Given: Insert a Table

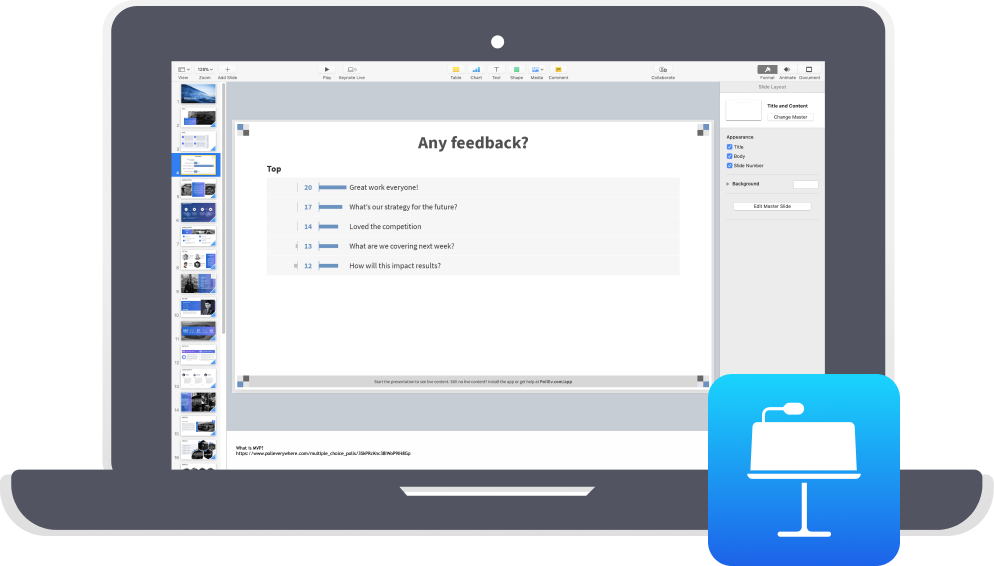Looking at the screenshot, I should coord(456,70).
